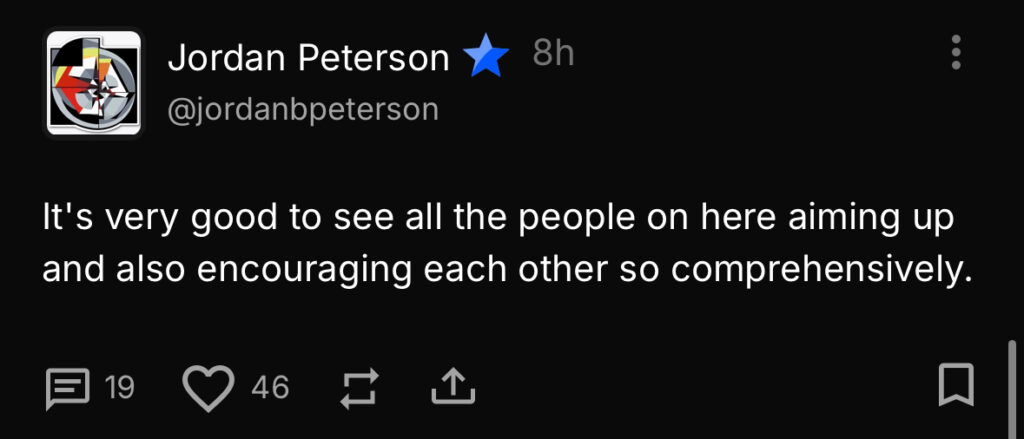Like the post with the heart icon
The image size is (1024, 439).
209,387
